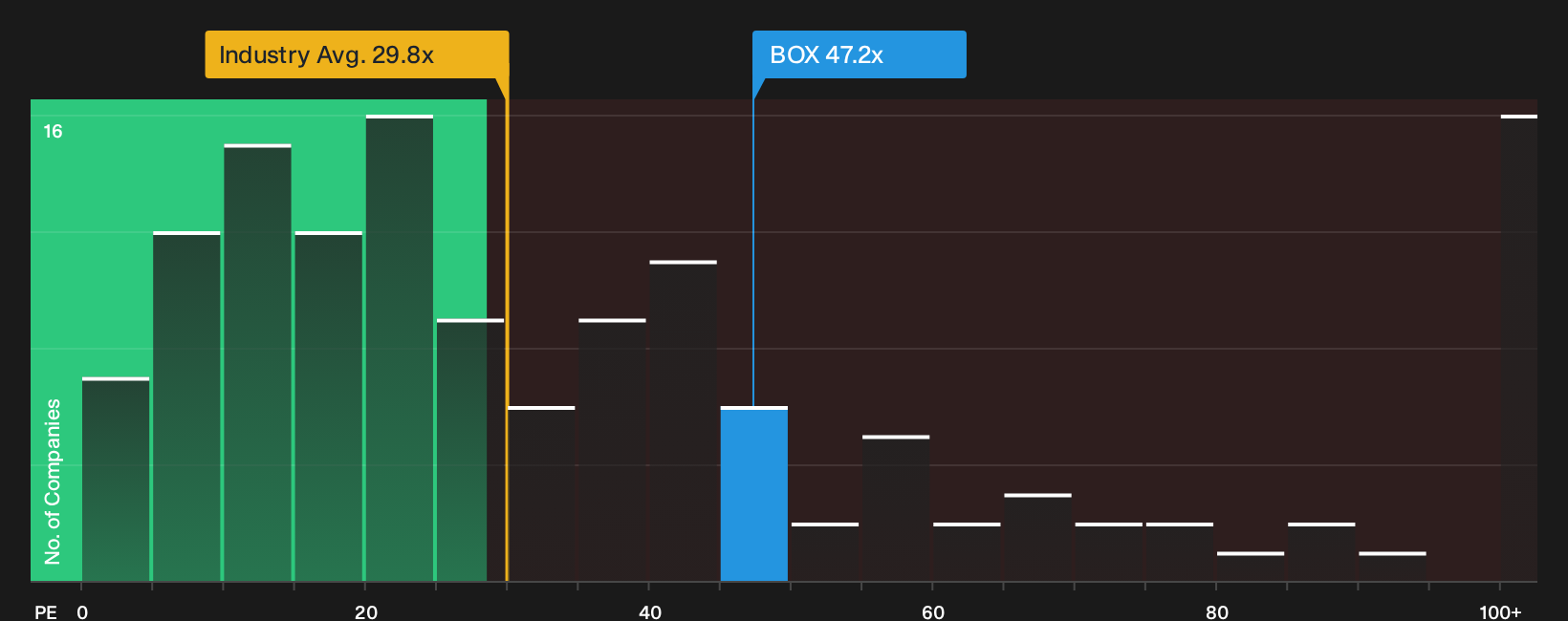The width and height of the screenshot is (1568, 621).
Task: Click the x-axis label 80
Action: tap(1217, 611)
